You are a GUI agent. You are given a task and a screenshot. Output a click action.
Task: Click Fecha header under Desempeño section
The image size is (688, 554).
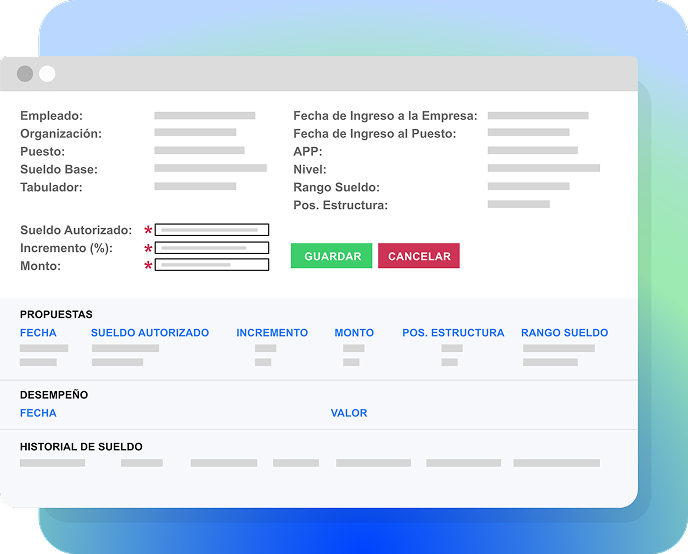point(38,413)
